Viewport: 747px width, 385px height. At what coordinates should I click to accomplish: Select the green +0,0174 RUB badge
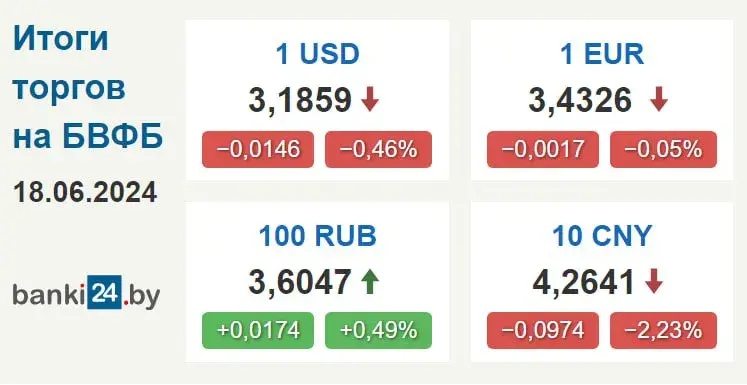pyautogui.click(x=258, y=330)
